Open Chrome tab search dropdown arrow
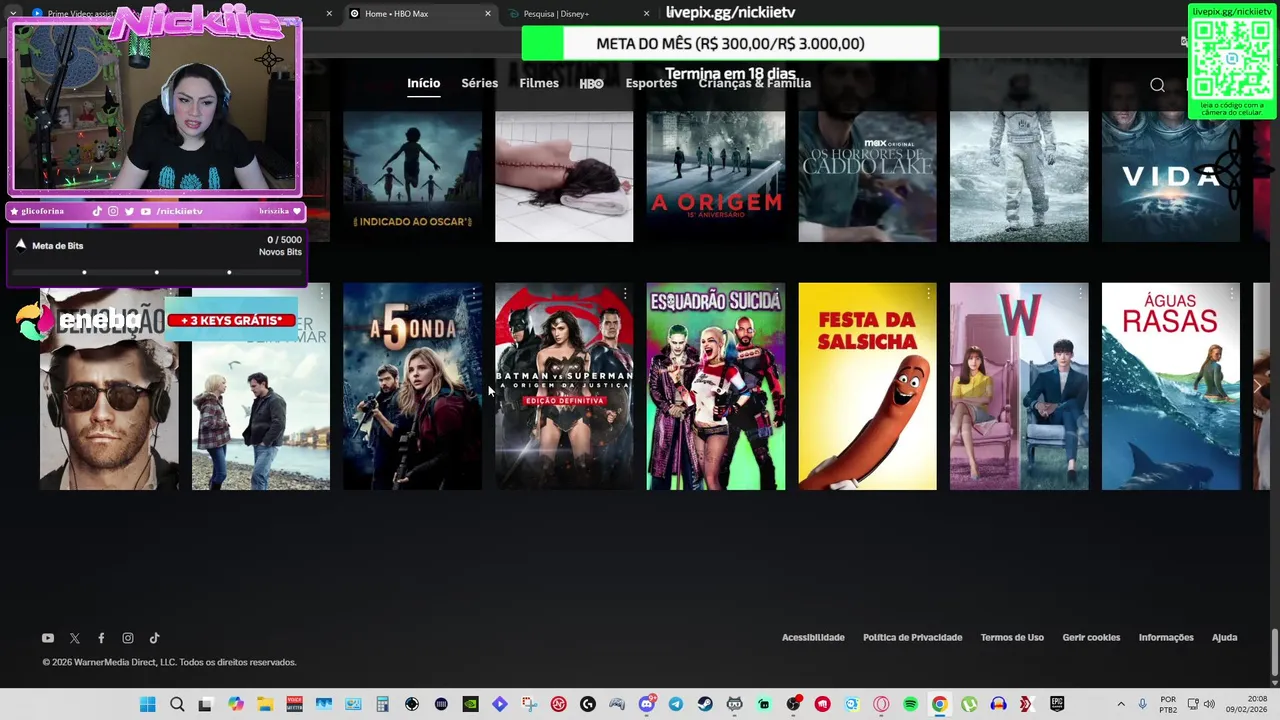 point(13,13)
